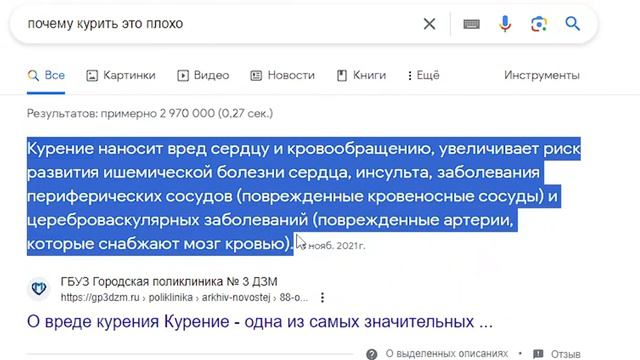Open the three-dot menu beside the URL
Viewport: 640px width, 360px height.
(x=322, y=298)
